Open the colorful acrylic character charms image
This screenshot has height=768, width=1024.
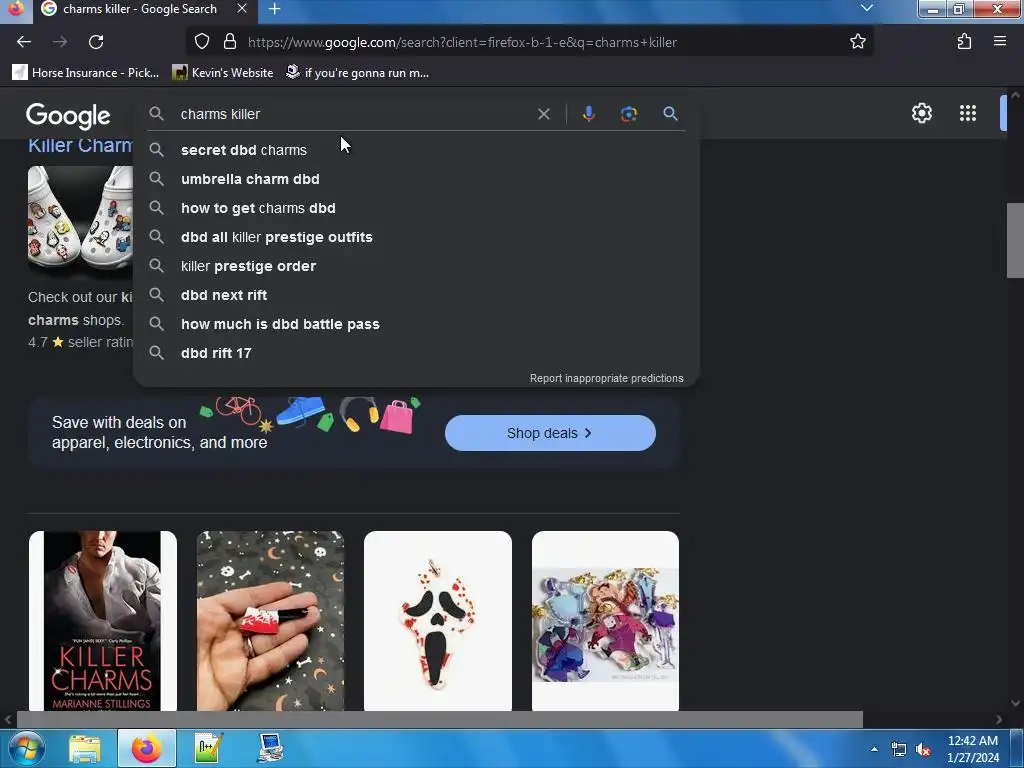[605, 620]
